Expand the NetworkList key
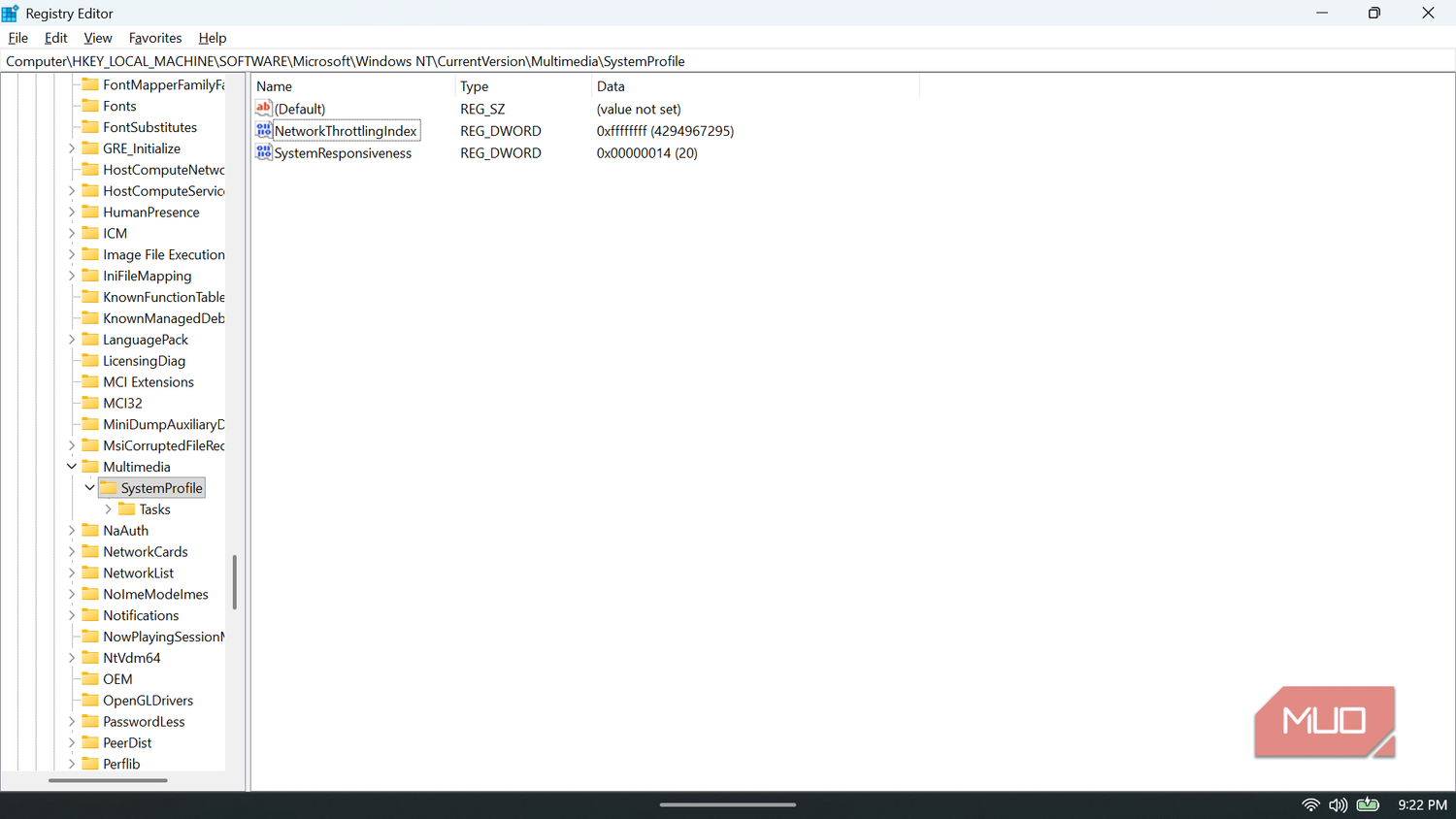The image size is (1456, 819). pos(72,573)
